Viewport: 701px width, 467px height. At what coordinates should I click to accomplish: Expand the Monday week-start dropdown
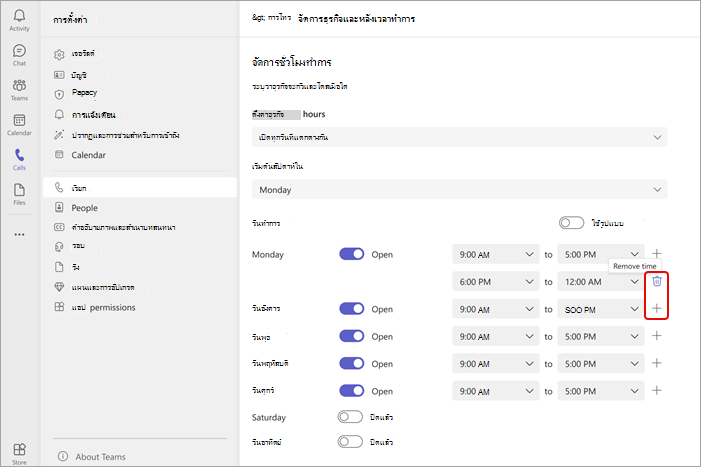(460, 189)
